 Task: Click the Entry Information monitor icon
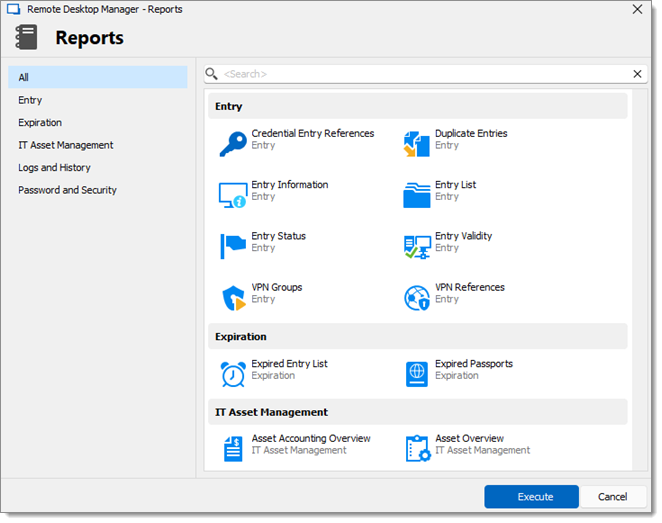233,195
